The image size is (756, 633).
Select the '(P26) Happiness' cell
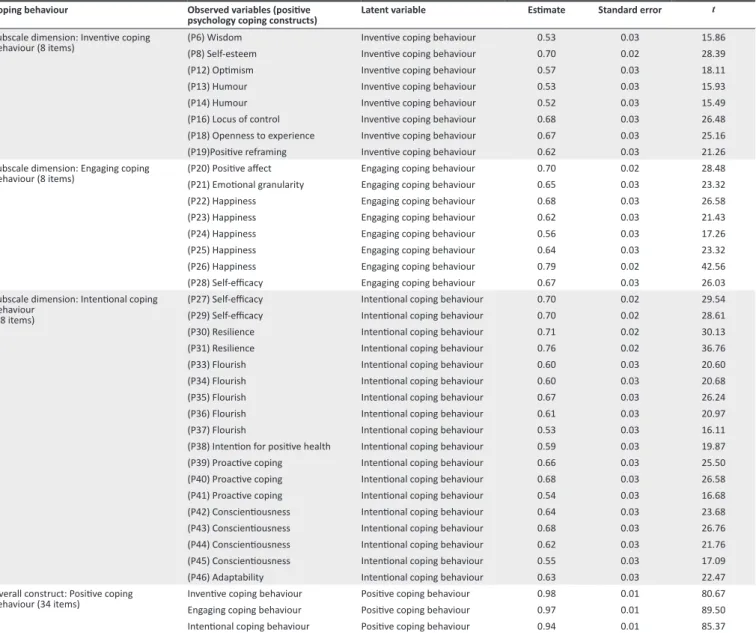pos(222,267)
